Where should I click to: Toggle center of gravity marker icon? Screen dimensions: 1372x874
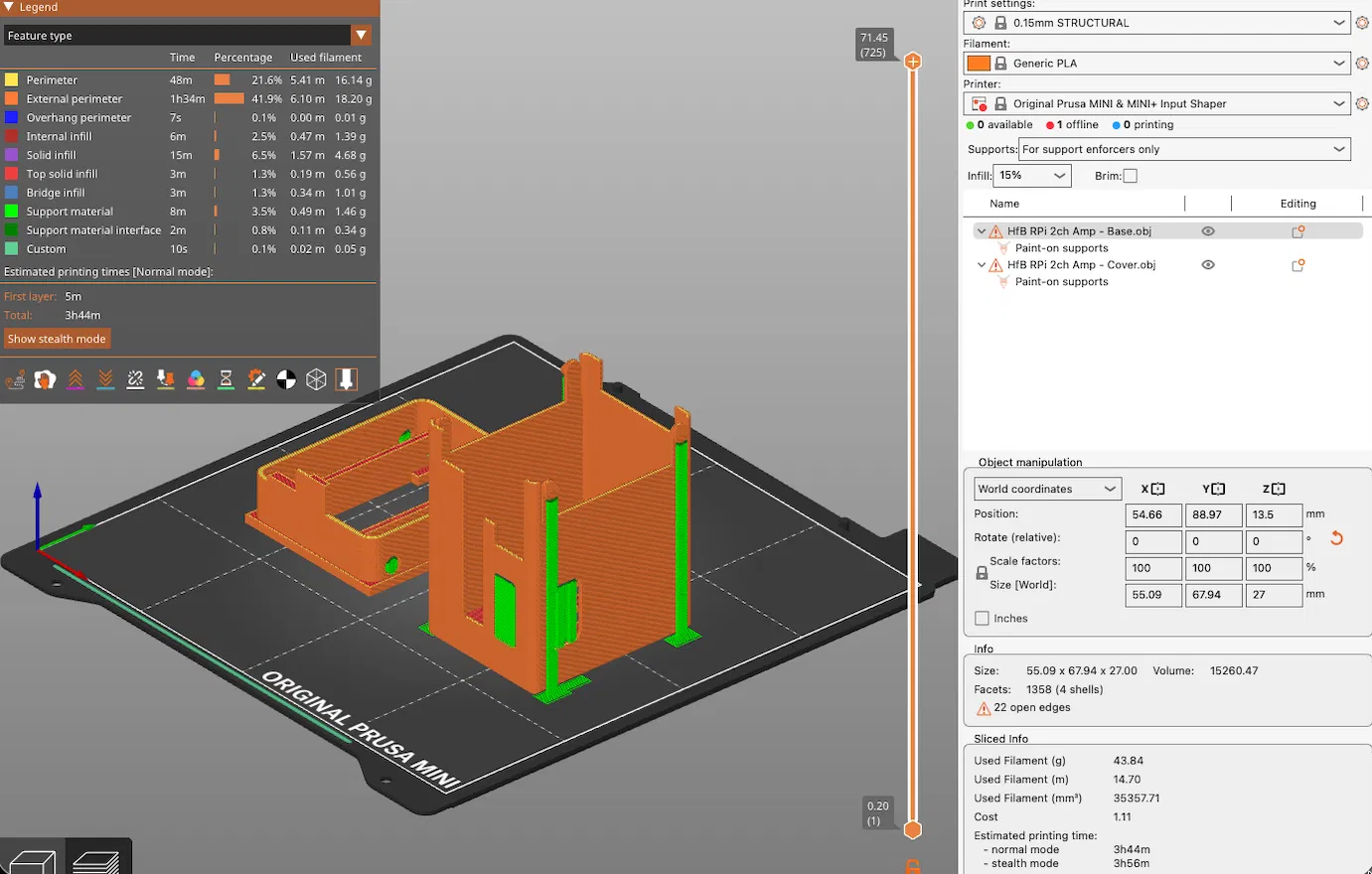click(x=286, y=379)
